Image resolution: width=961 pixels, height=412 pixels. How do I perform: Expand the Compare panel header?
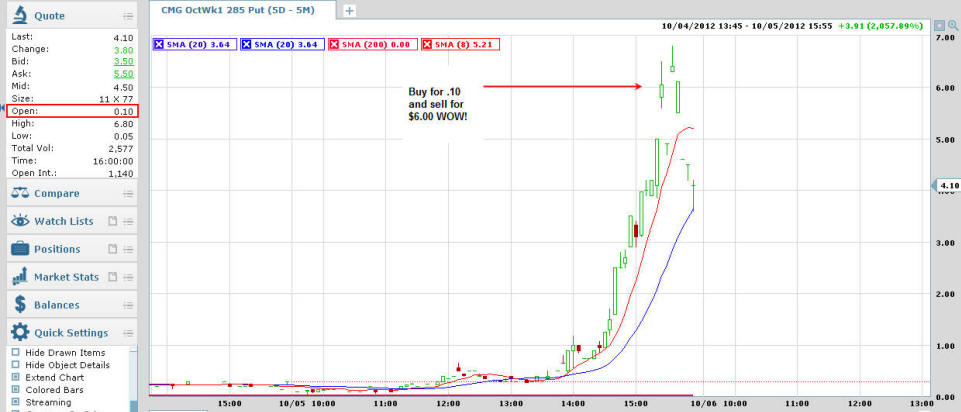[x=72, y=193]
